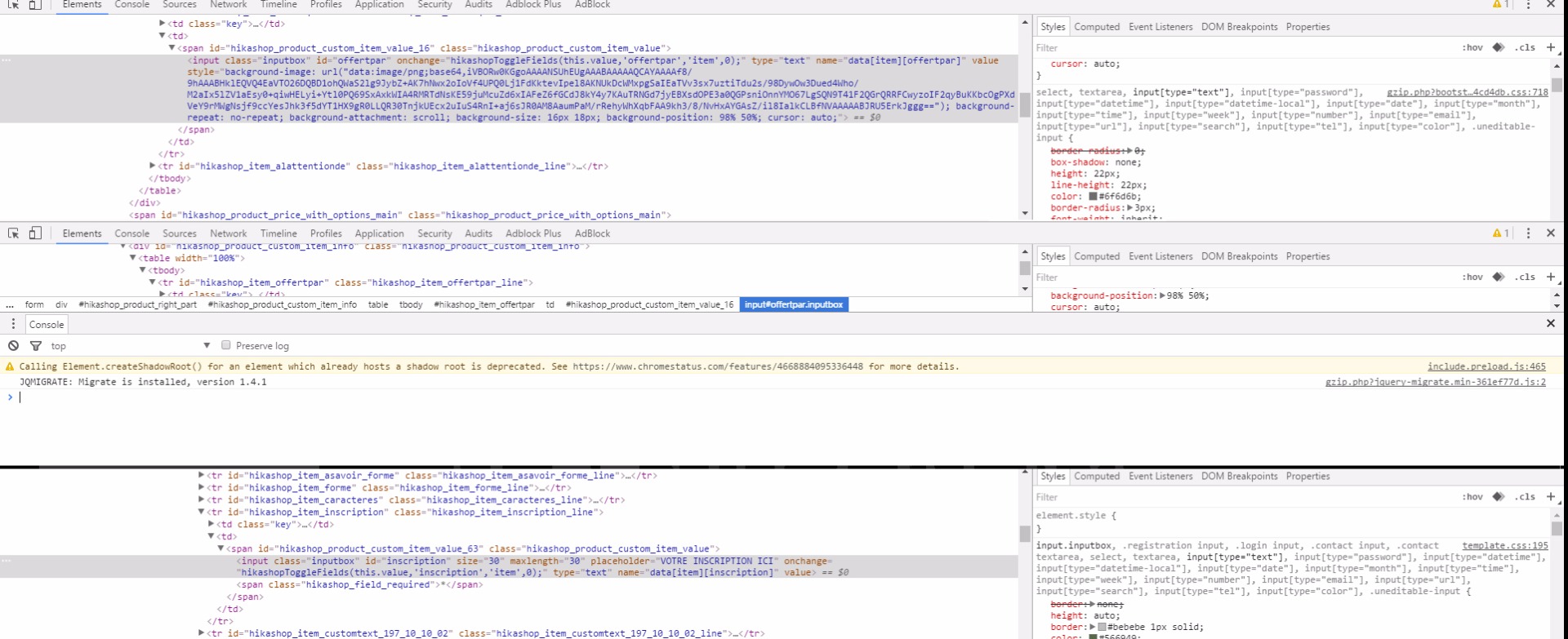The width and height of the screenshot is (1568, 639).
Task: Enable the Preserve log checkbox
Action: pos(226,345)
